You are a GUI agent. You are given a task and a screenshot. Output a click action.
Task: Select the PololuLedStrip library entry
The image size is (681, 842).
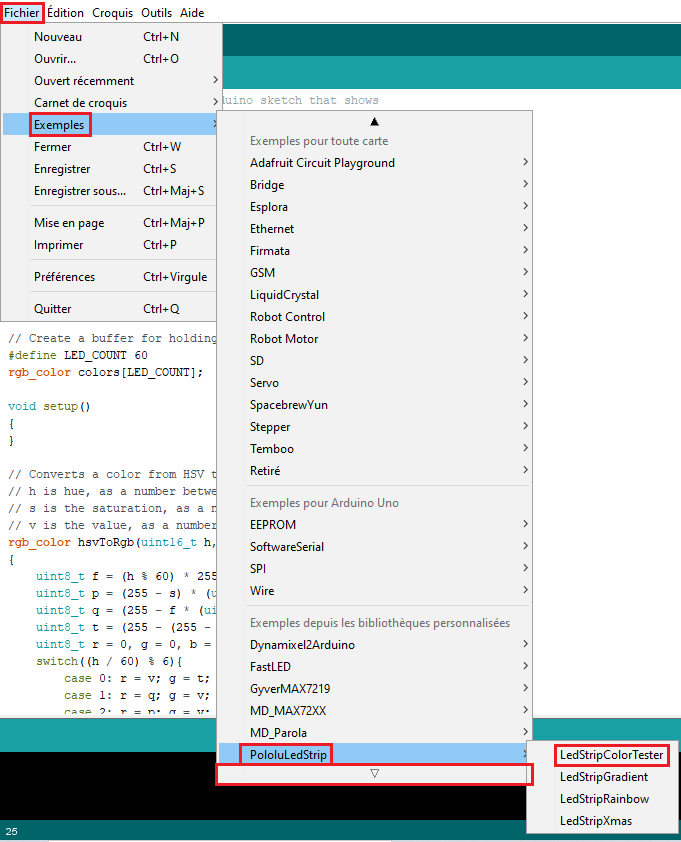pyautogui.click(x=374, y=755)
